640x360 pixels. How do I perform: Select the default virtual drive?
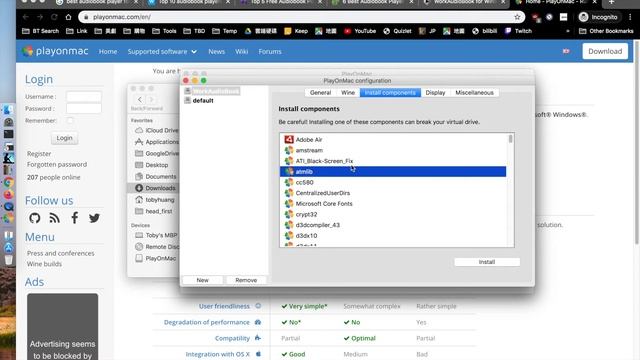tap(203, 100)
